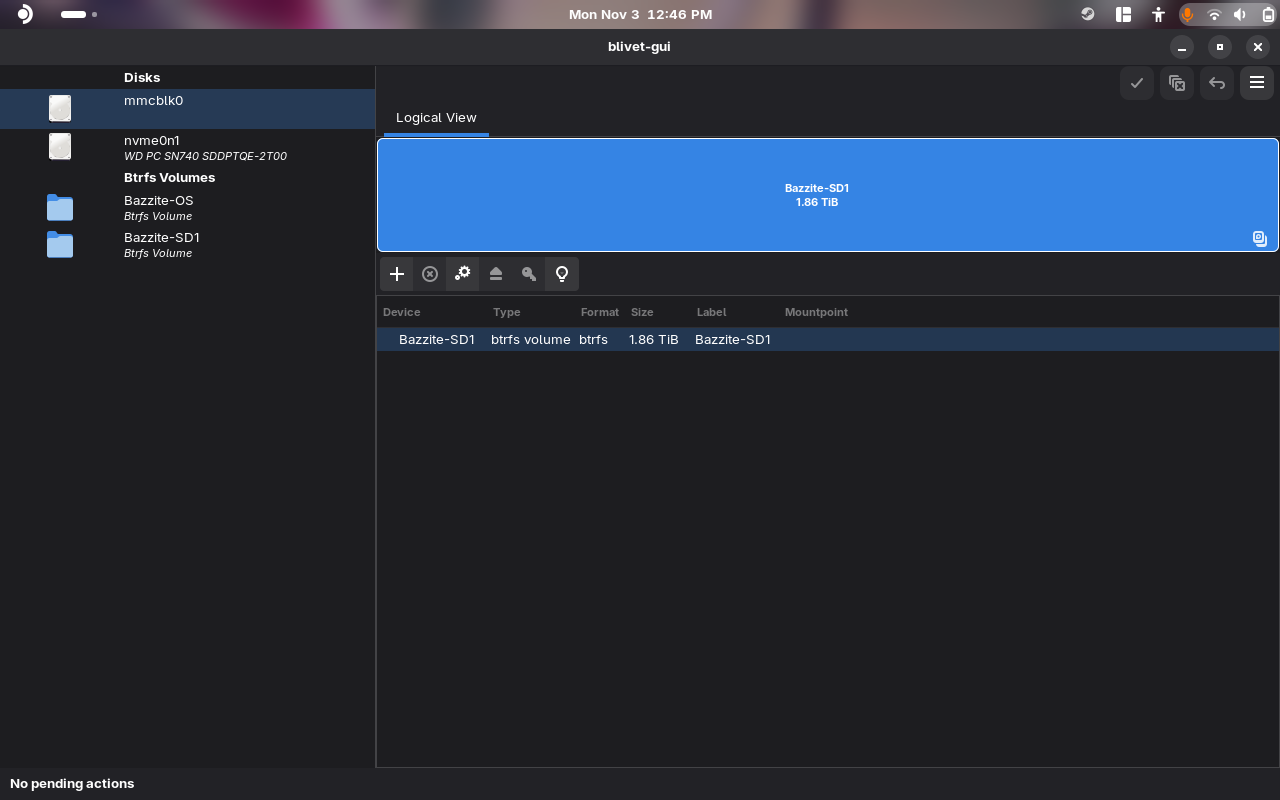Click the Size column header
The height and width of the screenshot is (800, 1280).
(642, 312)
